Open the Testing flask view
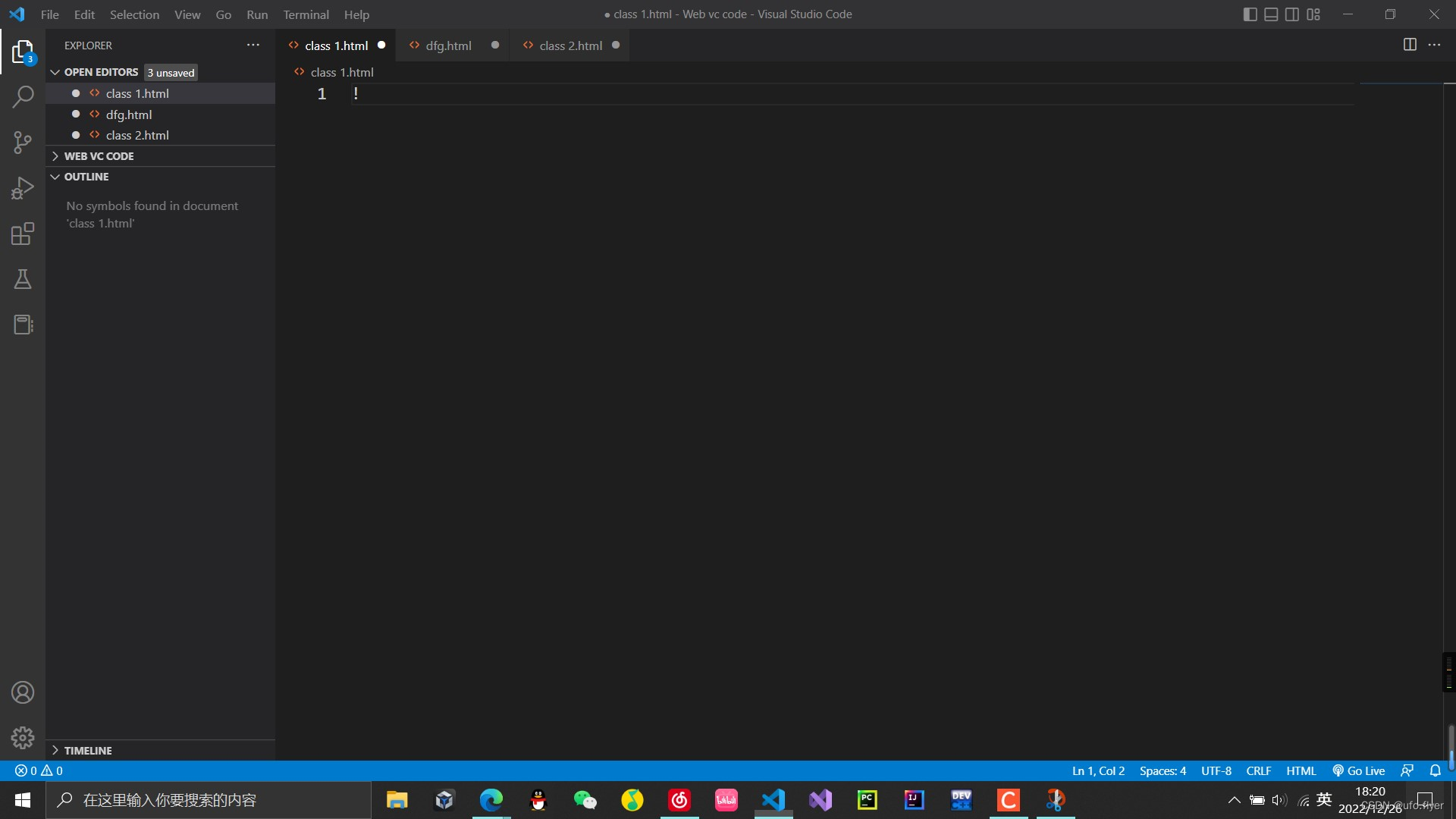The width and height of the screenshot is (1456, 819). click(23, 279)
